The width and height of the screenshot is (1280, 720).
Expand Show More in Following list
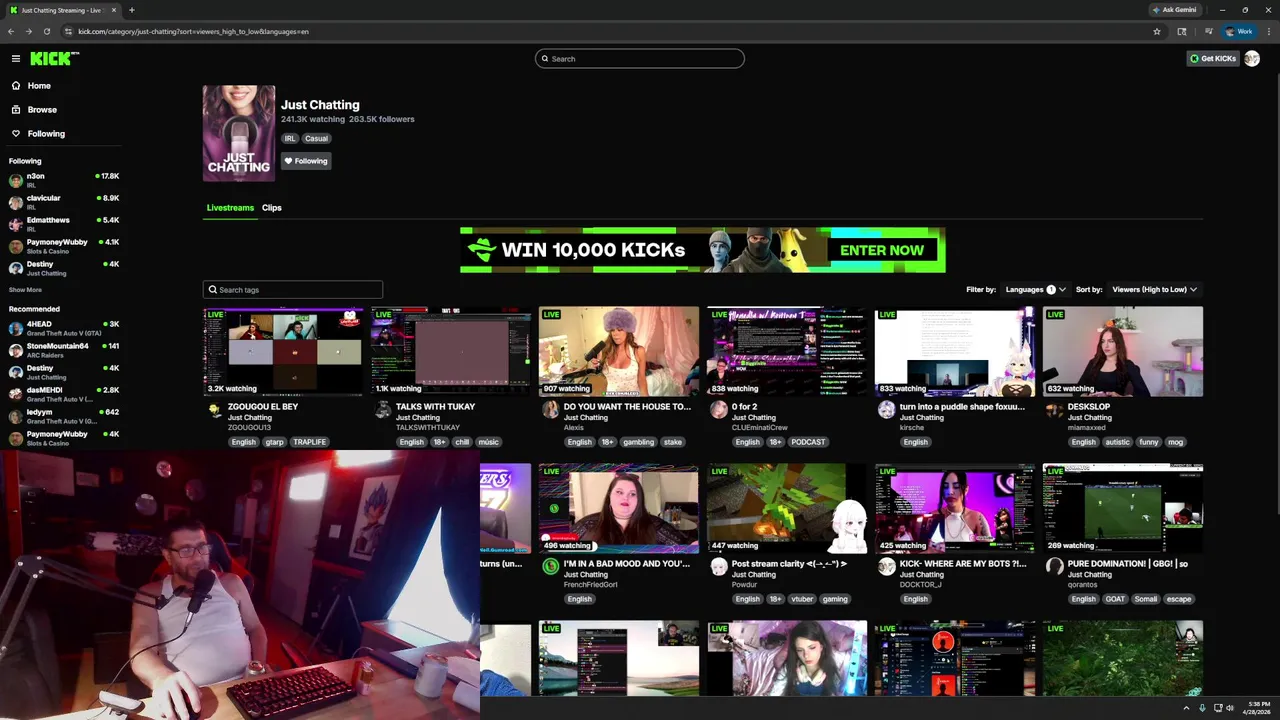point(25,290)
